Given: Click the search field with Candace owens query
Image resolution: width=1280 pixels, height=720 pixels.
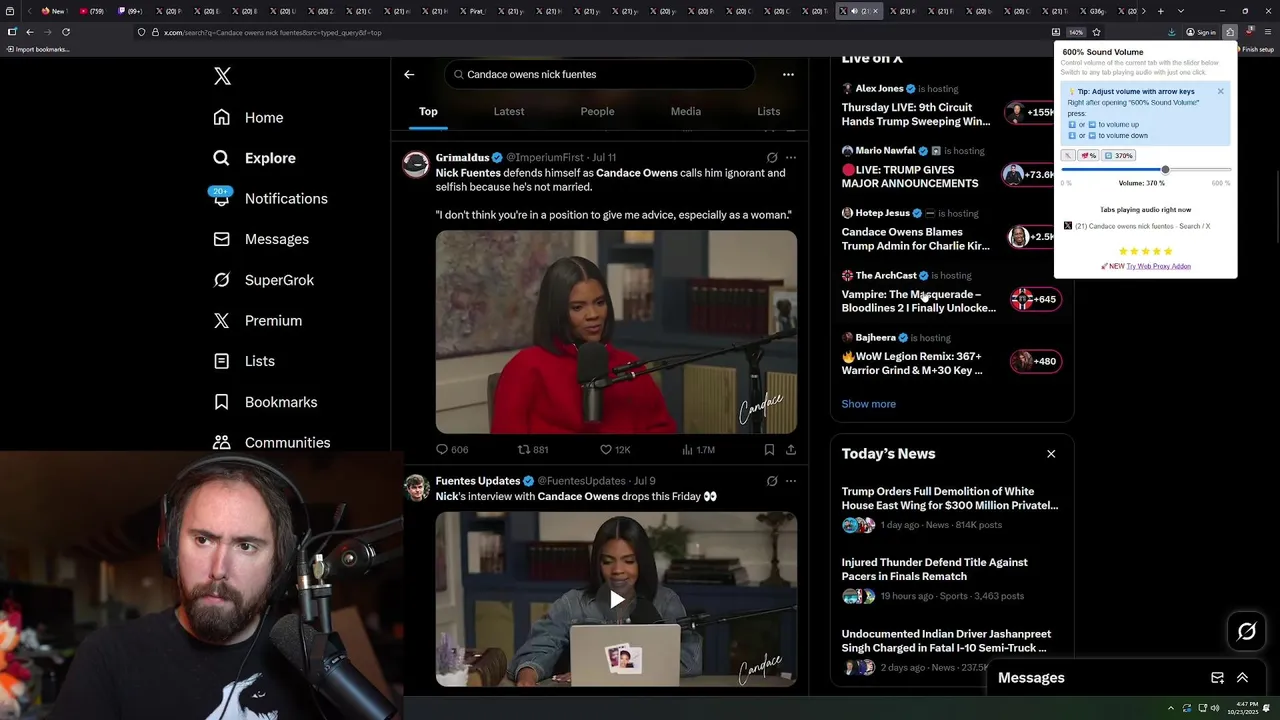Looking at the screenshot, I should point(599,74).
